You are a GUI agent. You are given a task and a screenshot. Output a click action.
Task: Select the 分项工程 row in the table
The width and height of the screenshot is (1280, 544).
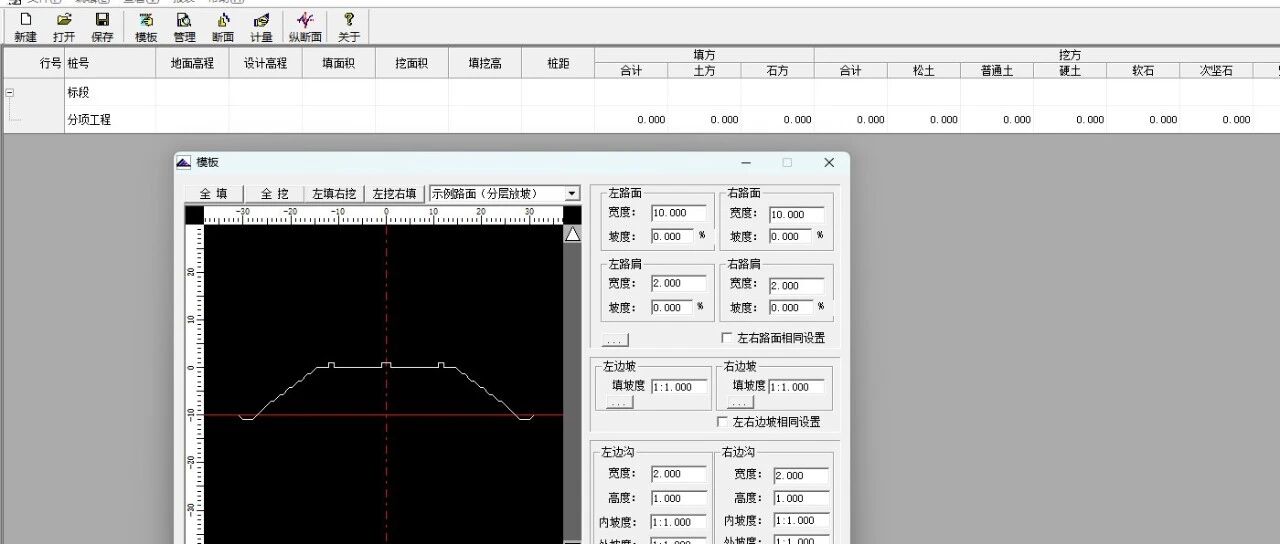click(640, 119)
